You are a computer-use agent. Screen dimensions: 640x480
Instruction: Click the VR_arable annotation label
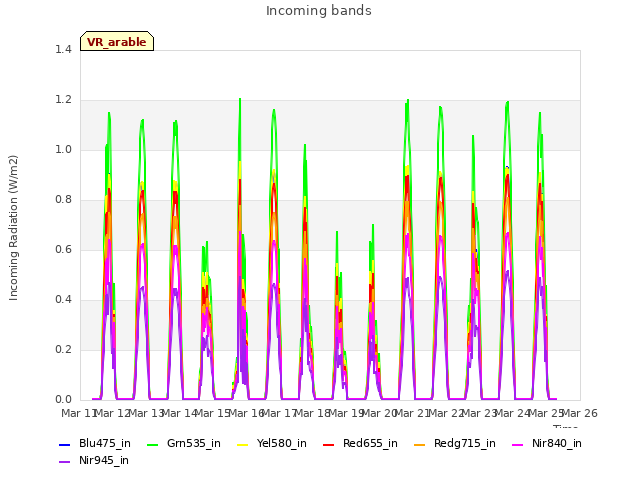point(117,41)
